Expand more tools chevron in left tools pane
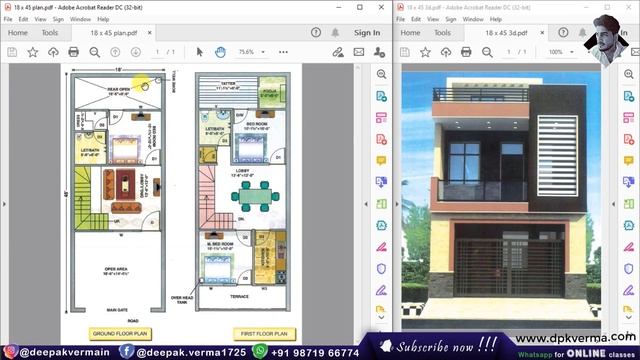The height and width of the screenshot is (360, 640). tap(381, 317)
